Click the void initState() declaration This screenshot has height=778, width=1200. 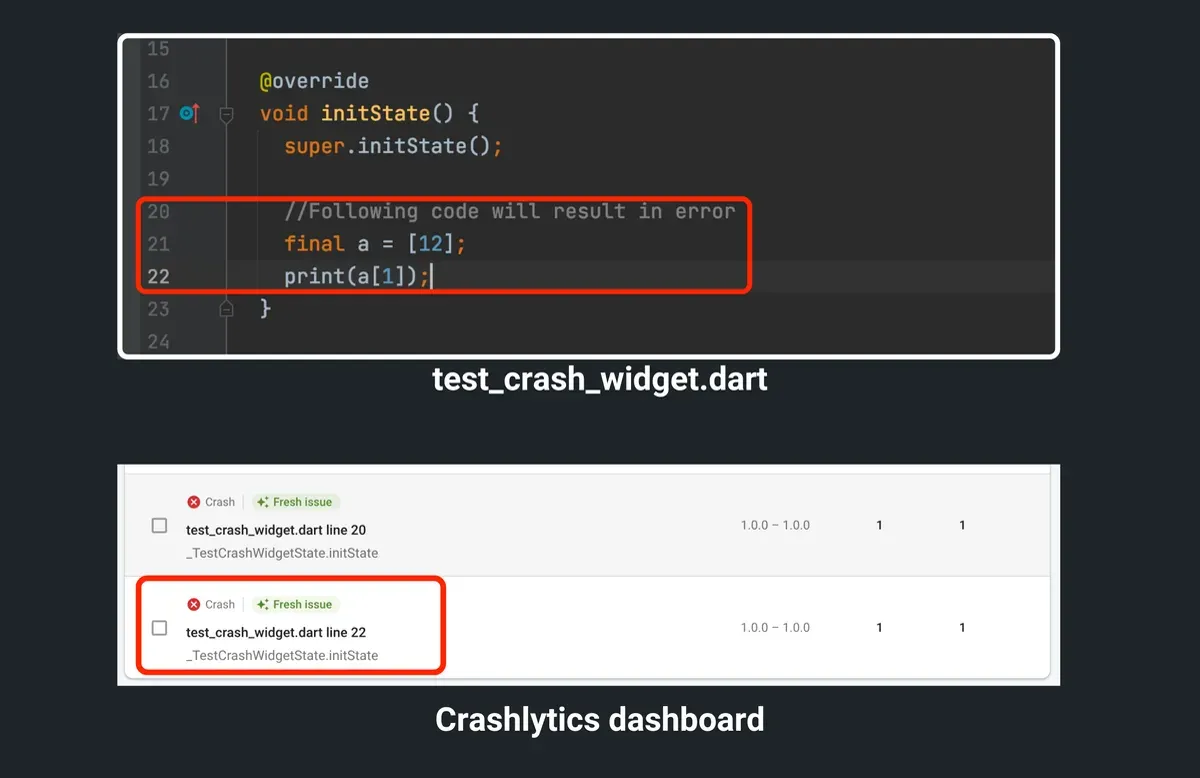click(369, 114)
